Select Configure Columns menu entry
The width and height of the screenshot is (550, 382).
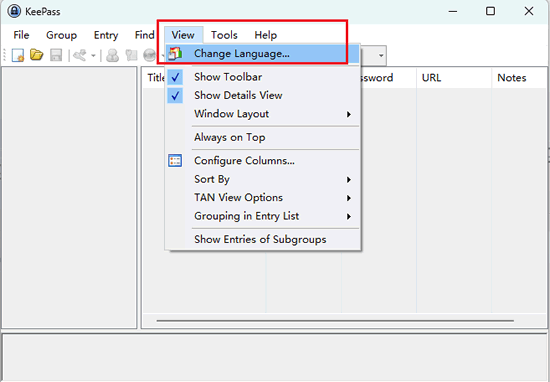pyautogui.click(x=263, y=161)
